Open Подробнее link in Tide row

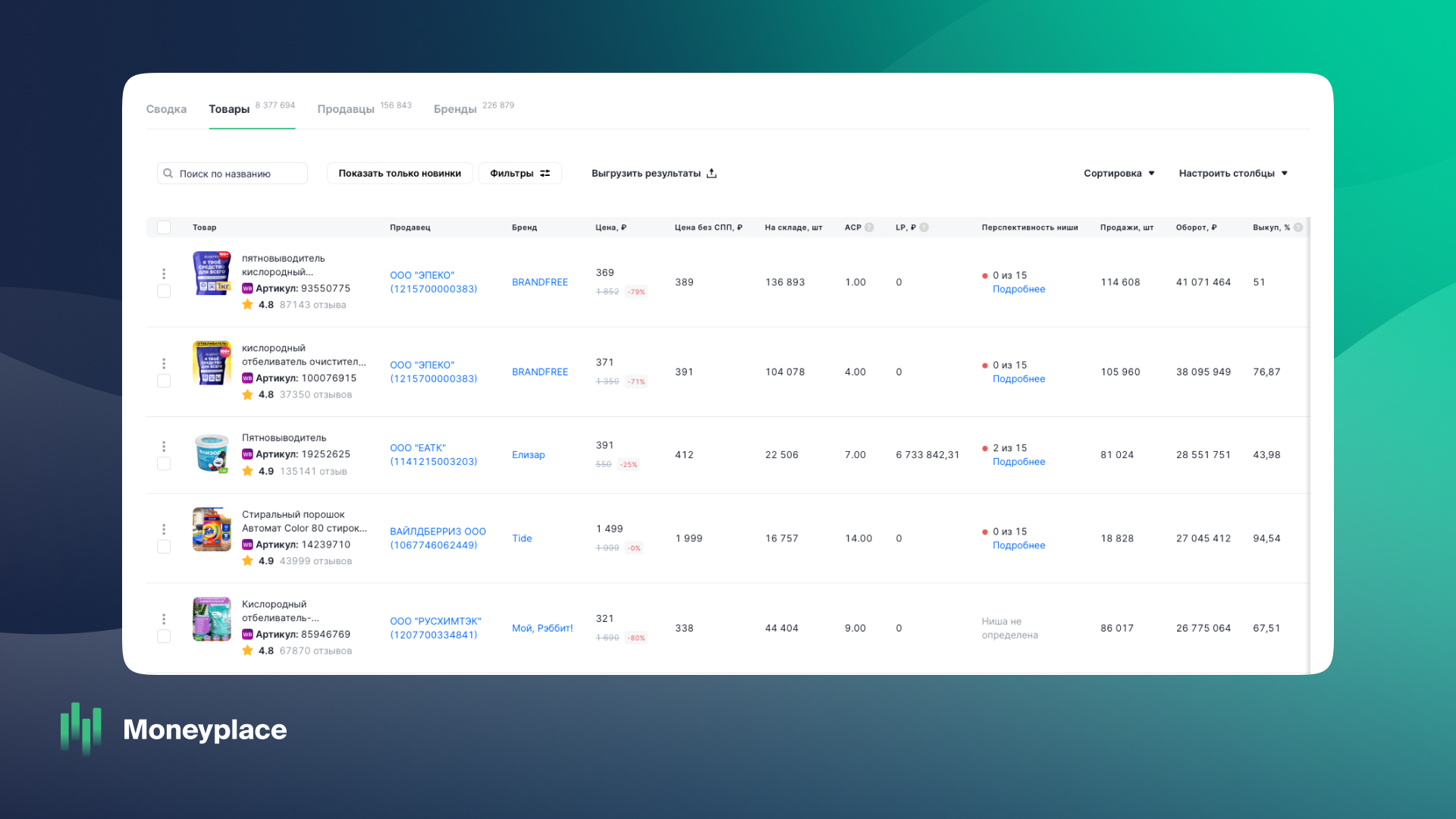click(x=1018, y=545)
